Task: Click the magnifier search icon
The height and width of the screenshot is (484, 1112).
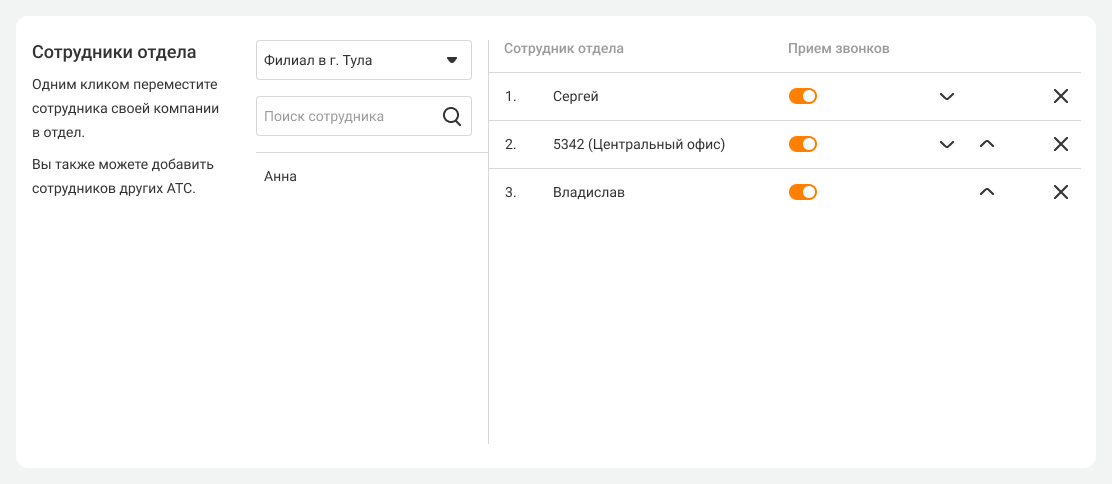Action: tap(452, 116)
